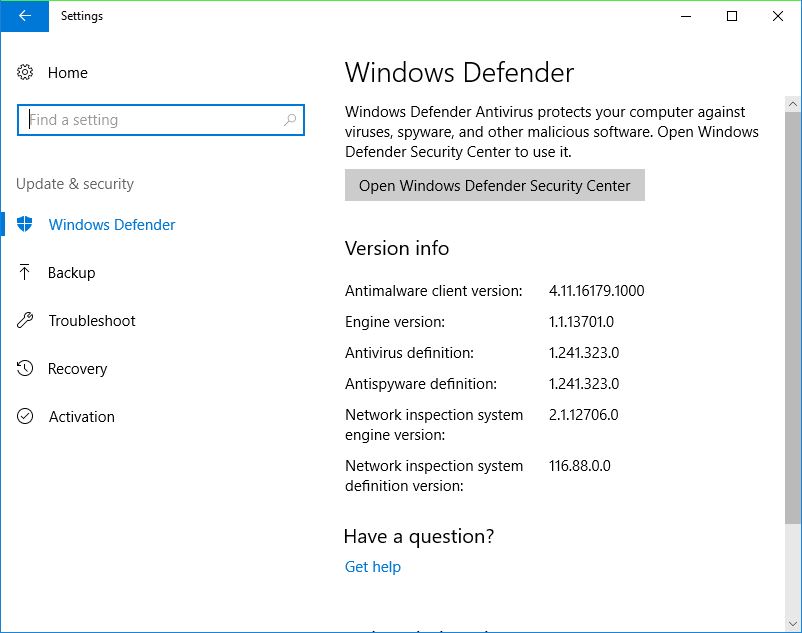802x633 pixels.
Task: Click the Activation checkmark circle icon
Action: [x=25, y=416]
